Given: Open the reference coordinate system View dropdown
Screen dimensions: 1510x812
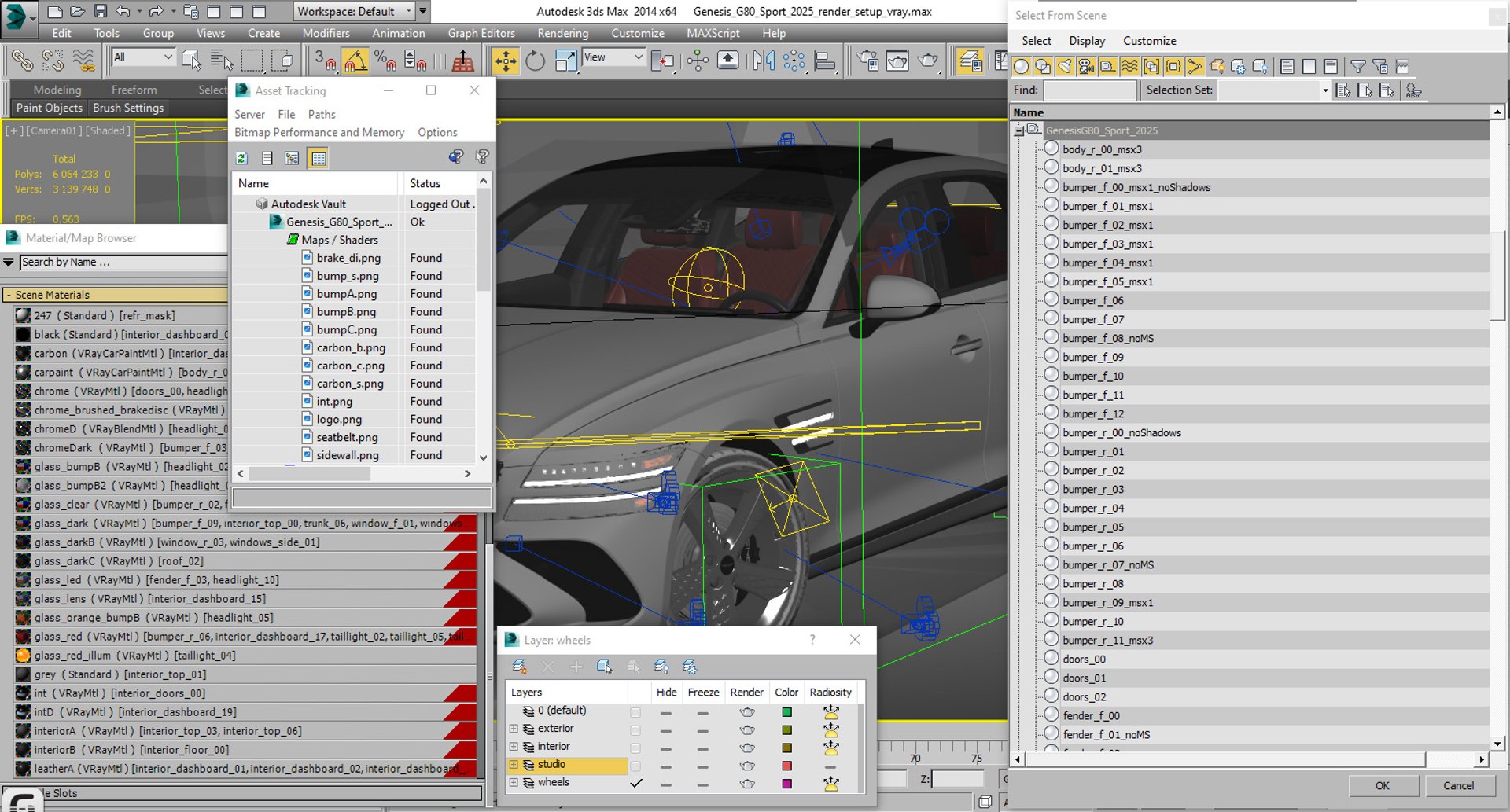Looking at the screenshot, I should click(x=613, y=57).
